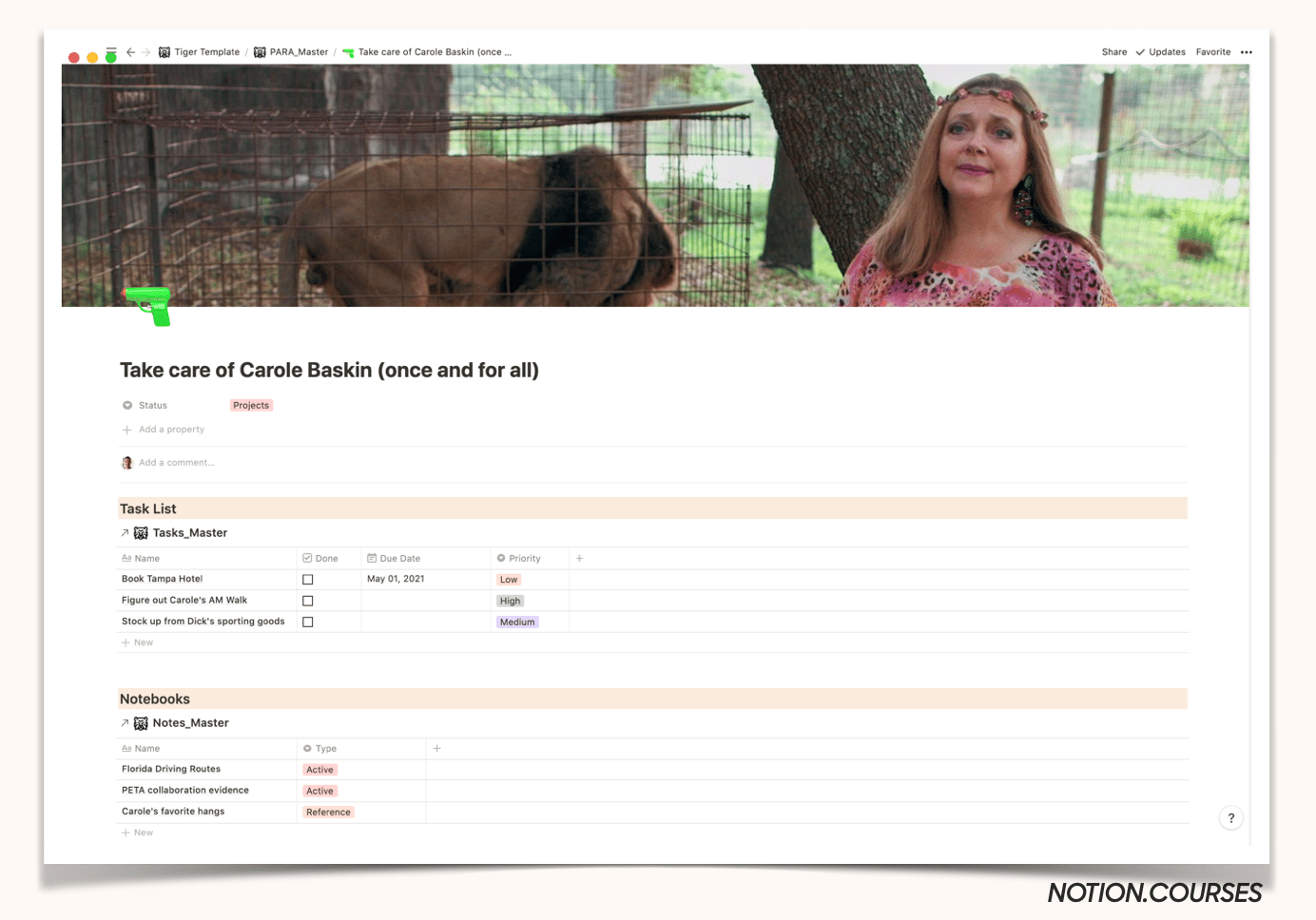The image size is (1316, 920).
Task: Mark page as Favorite
Action: click(x=1213, y=52)
